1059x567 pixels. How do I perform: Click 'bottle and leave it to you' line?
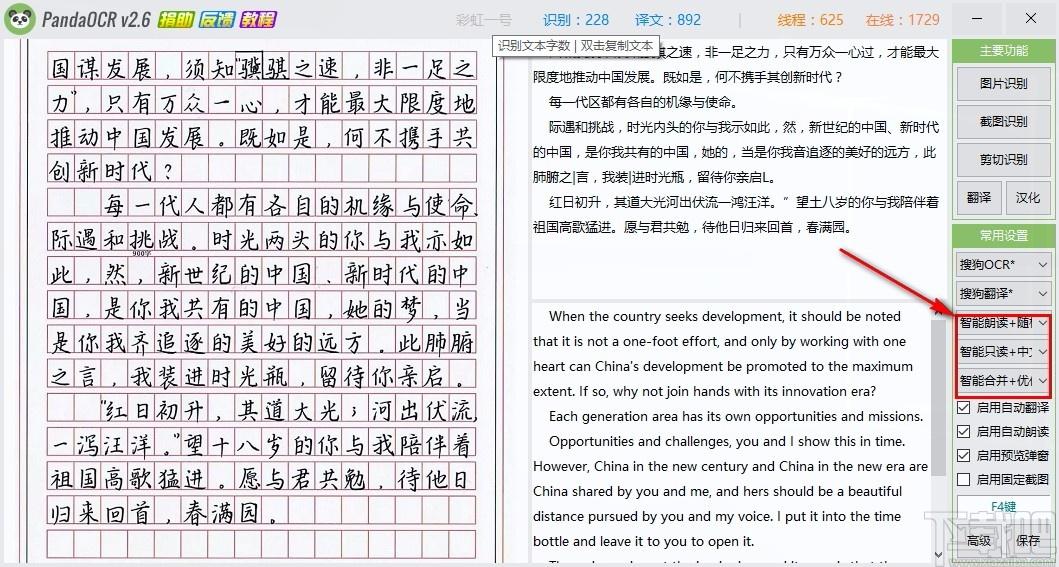point(644,541)
